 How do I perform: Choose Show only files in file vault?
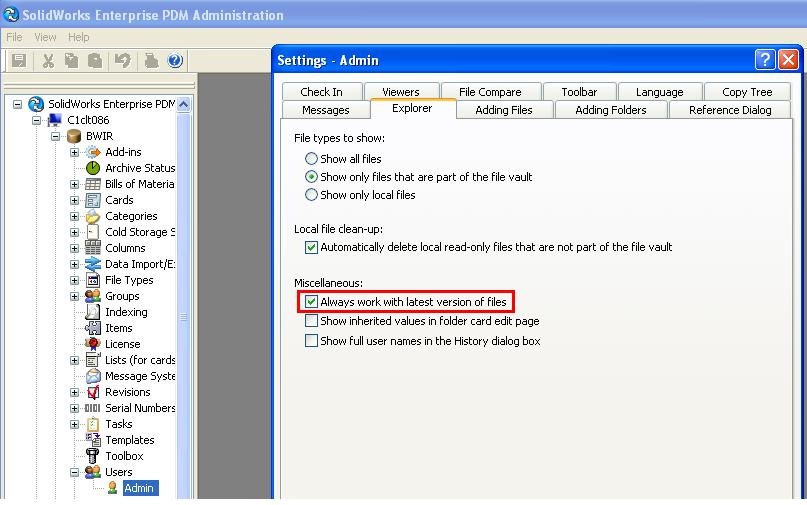click(x=311, y=177)
